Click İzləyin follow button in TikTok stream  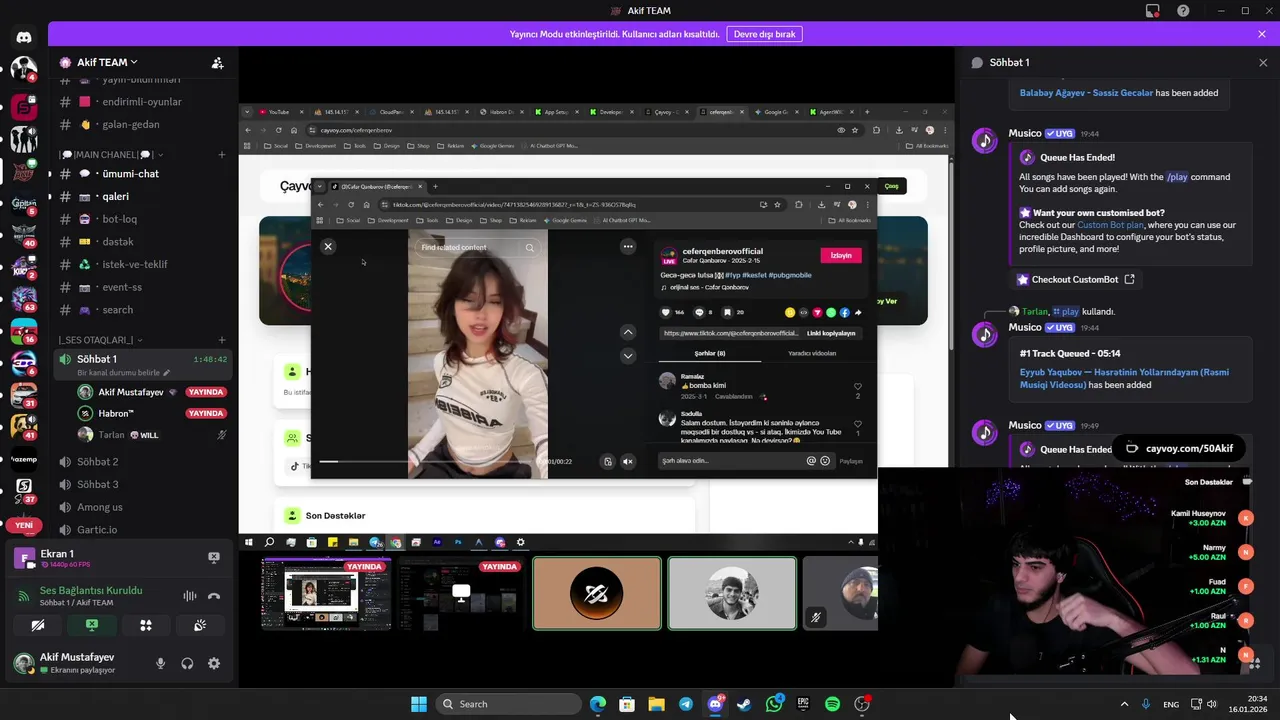pos(841,255)
